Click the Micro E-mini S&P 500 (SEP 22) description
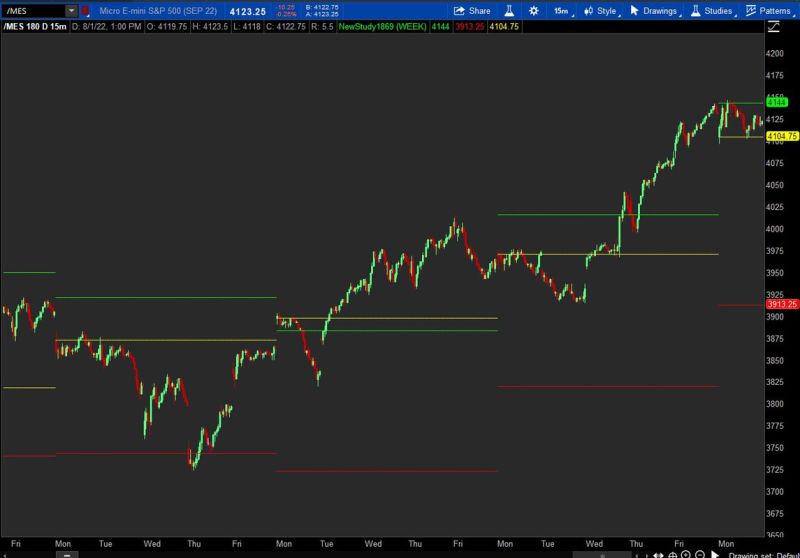 pos(158,11)
